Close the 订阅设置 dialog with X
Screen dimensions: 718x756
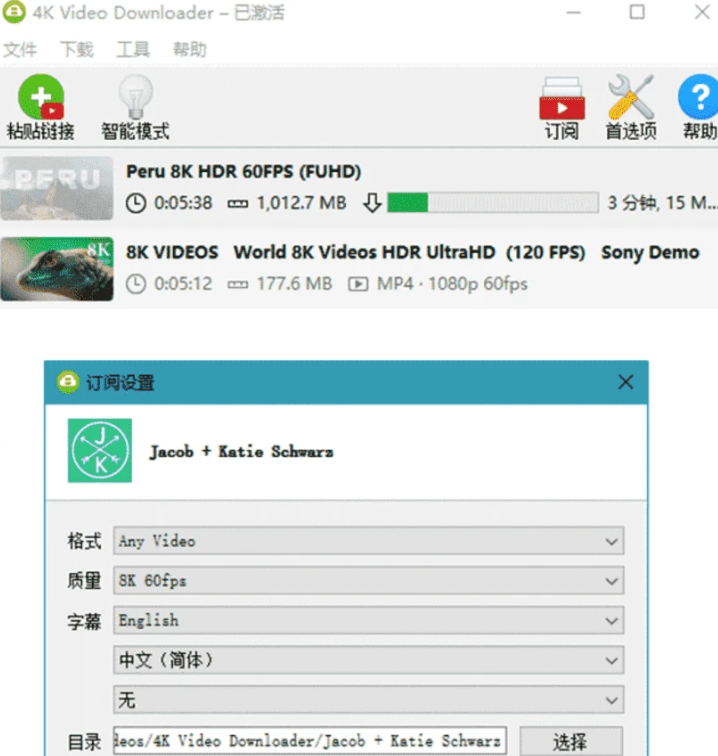[625, 382]
